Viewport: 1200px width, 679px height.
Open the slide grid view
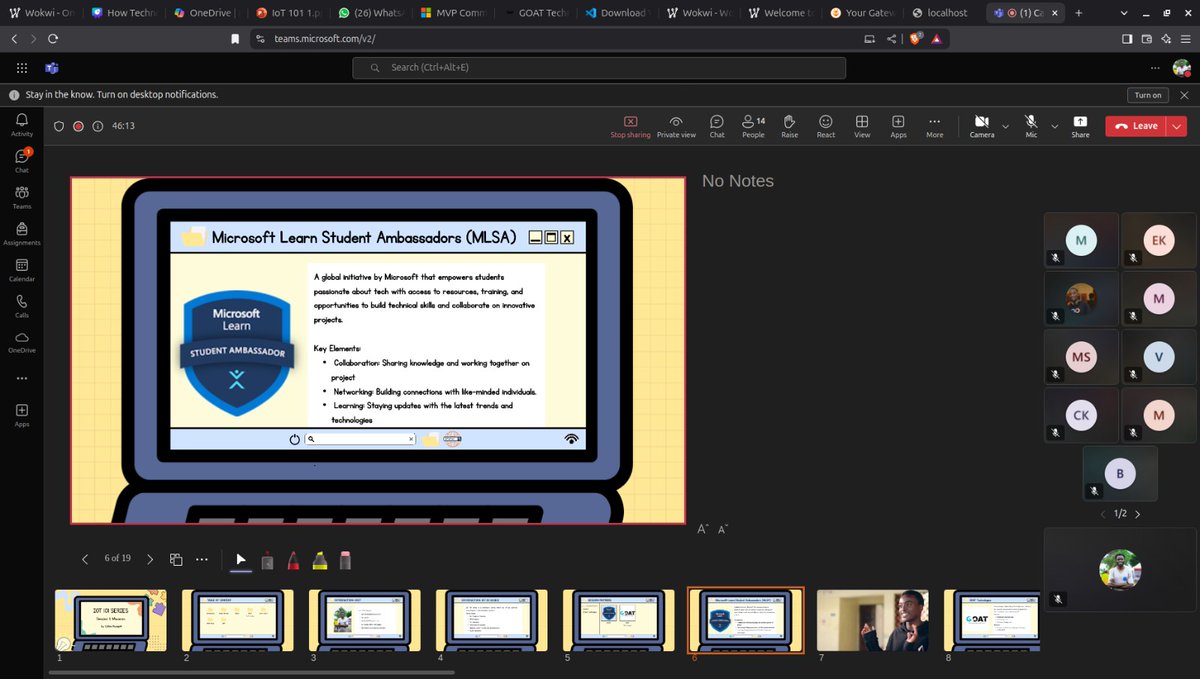tap(176, 560)
